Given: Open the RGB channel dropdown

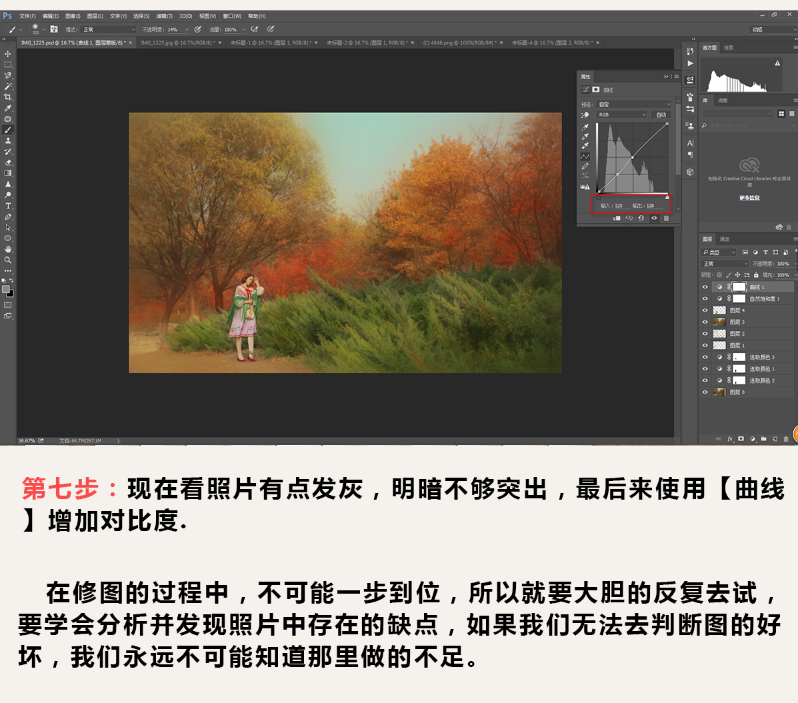Looking at the screenshot, I should click(x=621, y=115).
